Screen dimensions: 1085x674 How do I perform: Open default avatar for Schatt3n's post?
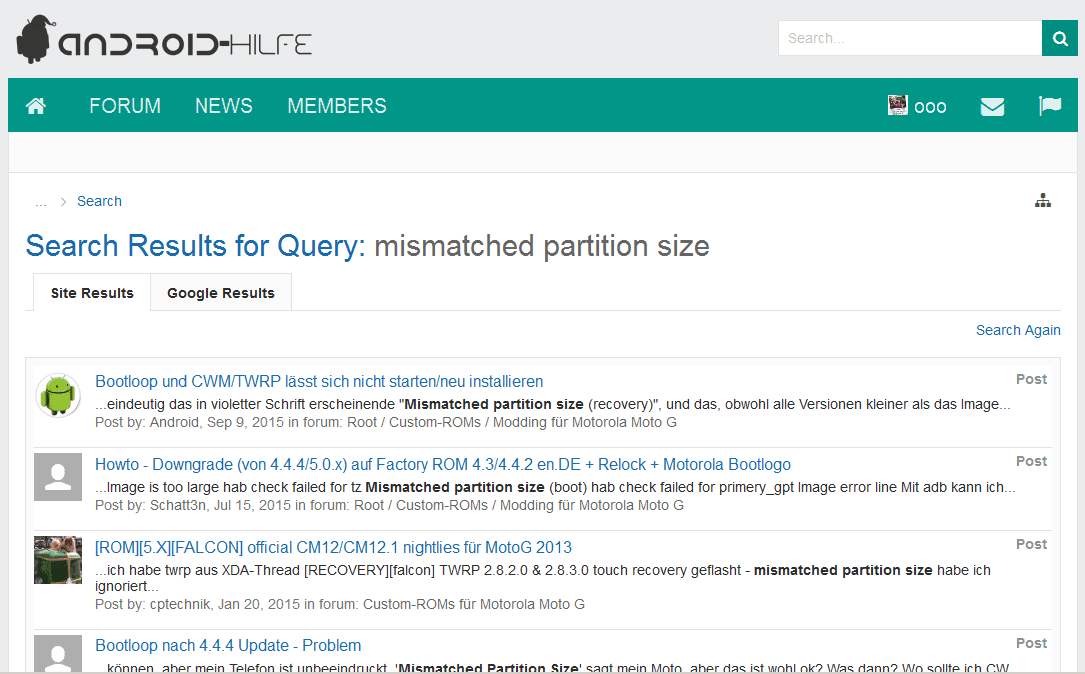[58, 477]
